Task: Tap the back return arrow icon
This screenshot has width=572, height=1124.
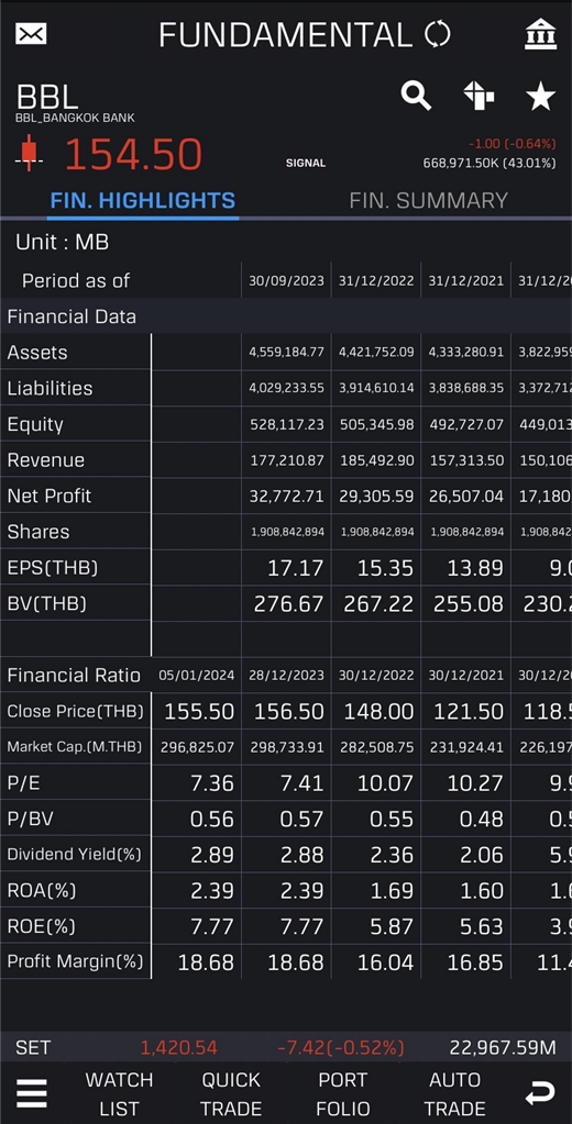Action: [x=540, y=1094]
